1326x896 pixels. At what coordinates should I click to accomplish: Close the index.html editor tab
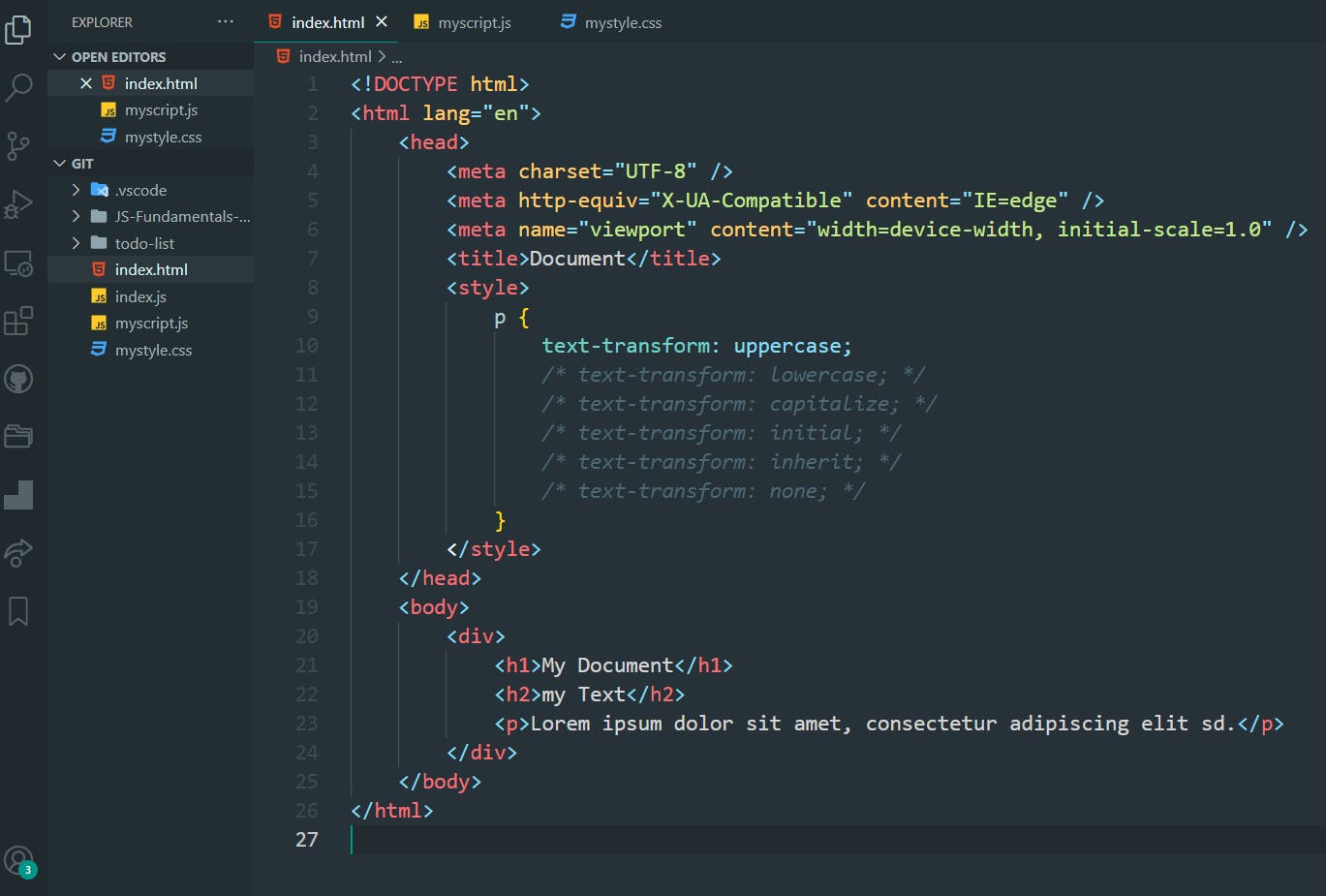[382, 21]
